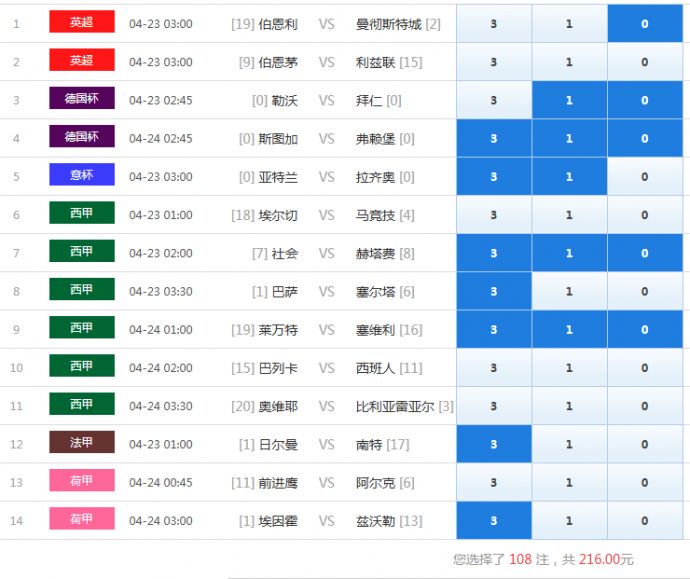Viewport: 690px width, 579px height.
Task: Deselect the 3 option for match 8 巴萨 vs 塞尔塔
Action: pyautogui.click(x=493, y=292)
